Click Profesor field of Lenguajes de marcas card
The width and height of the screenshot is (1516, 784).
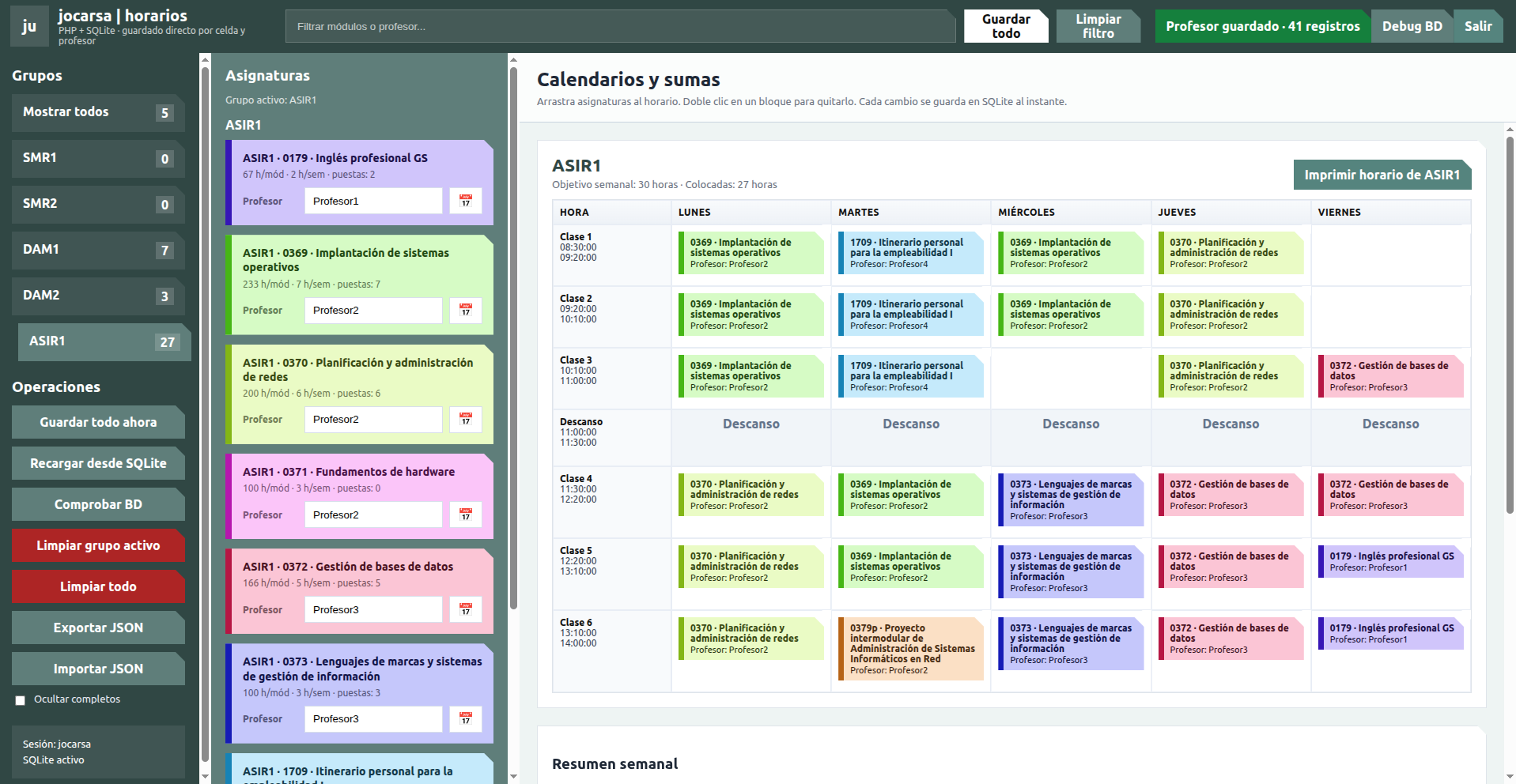pyautogui.click(x=373, y=719)
